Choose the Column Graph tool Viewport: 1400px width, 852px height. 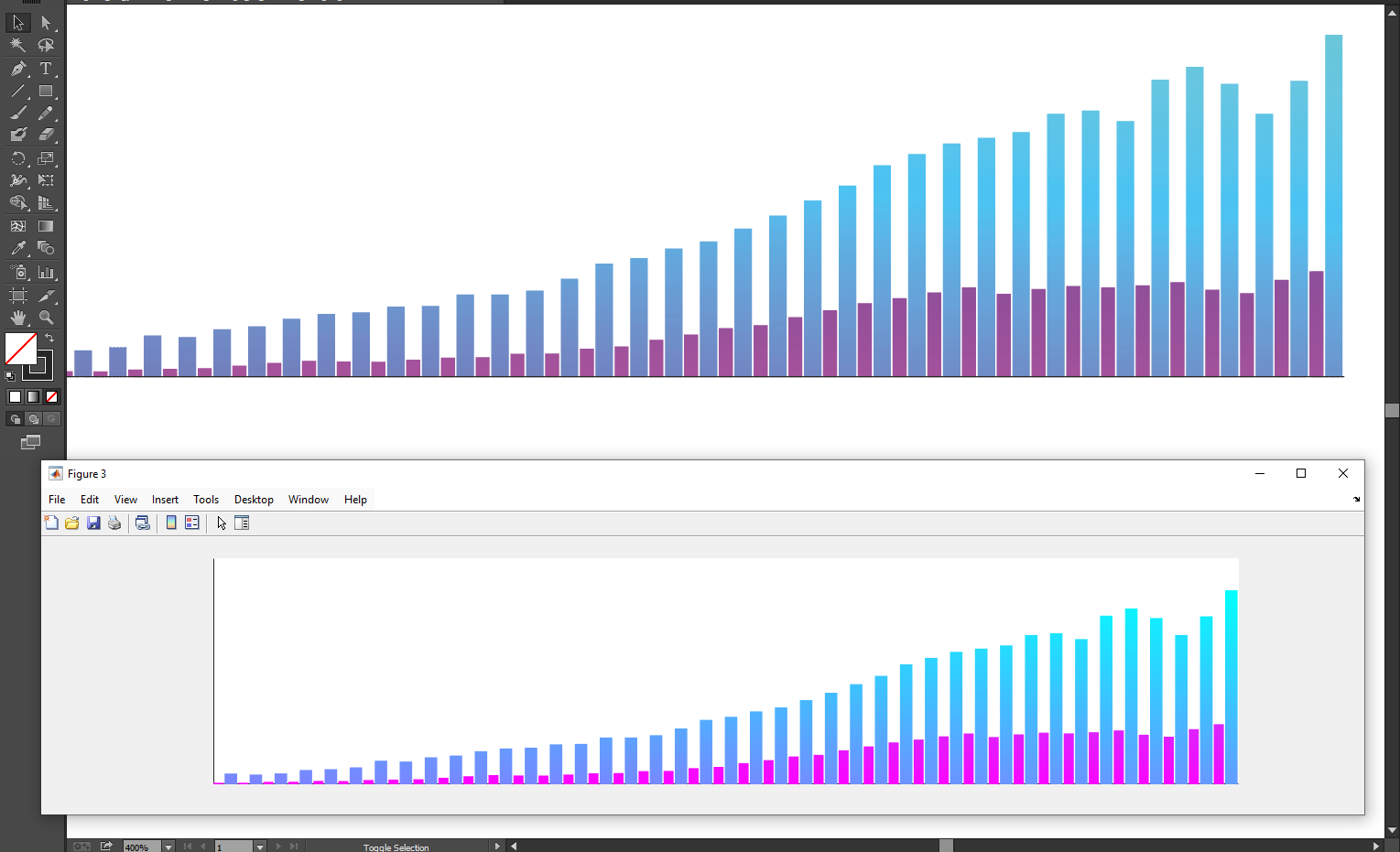[x=46, y=272]
